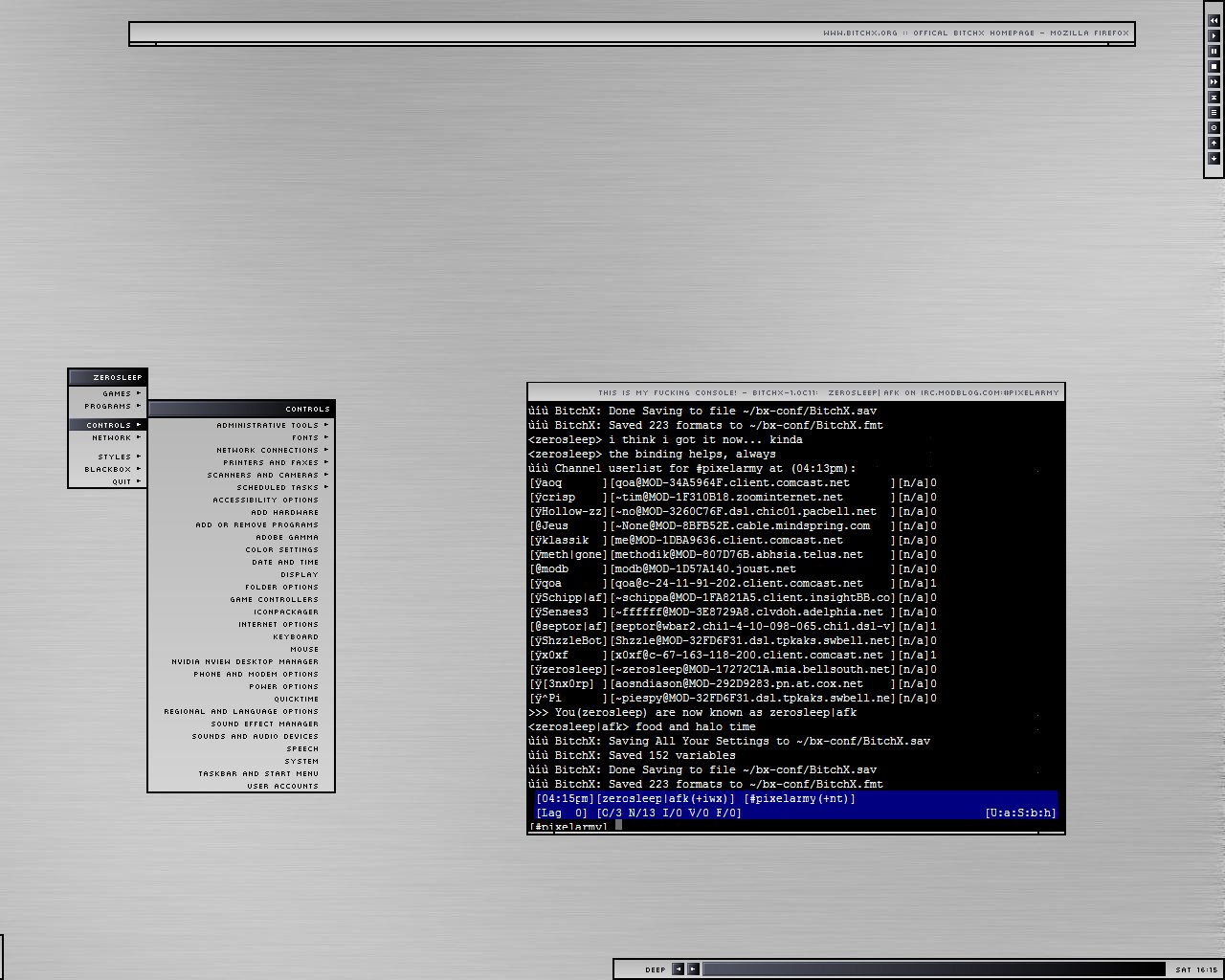Open Regional and Language Options
The height and width of the screenshot is (980, 1225).
point(240,711)
